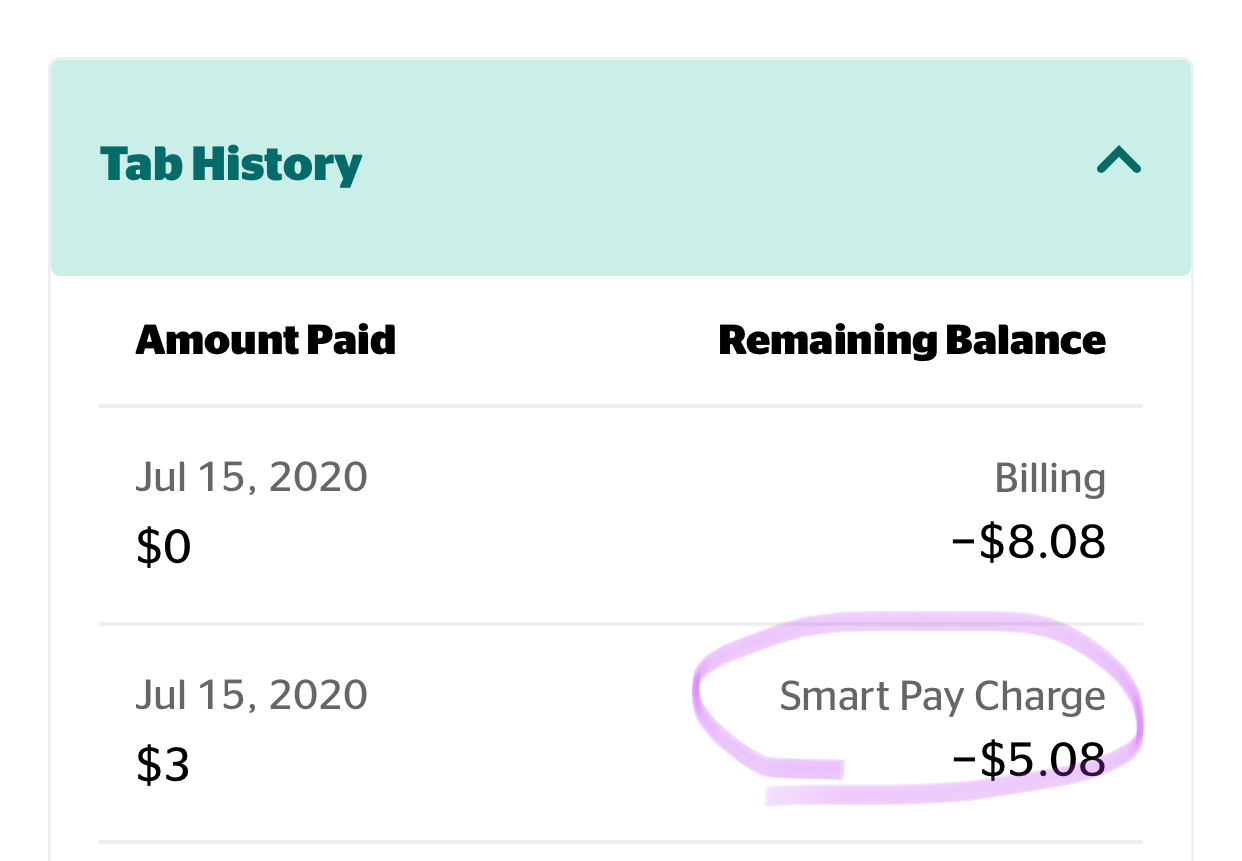Click the Tab History title text
The height and width of the screenshot is (861, 1242).
point(231,165)
